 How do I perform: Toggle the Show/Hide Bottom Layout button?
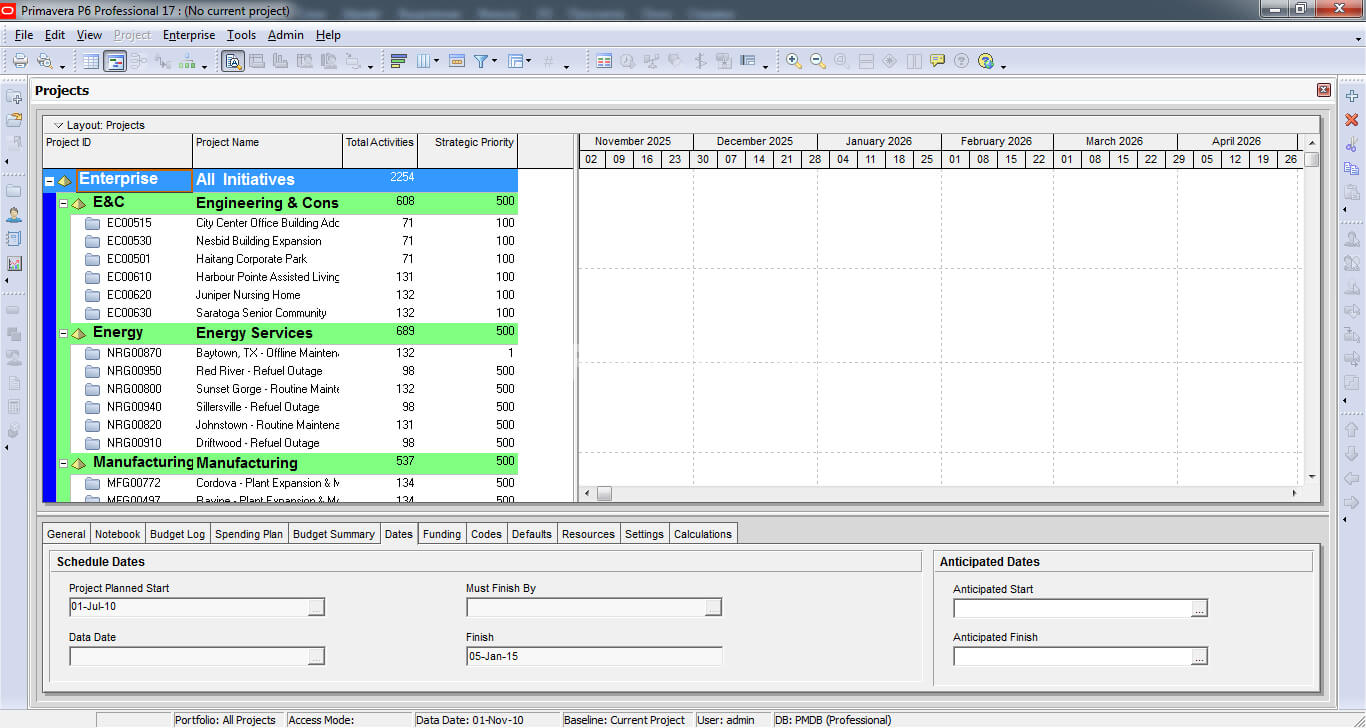coord(232,61)
